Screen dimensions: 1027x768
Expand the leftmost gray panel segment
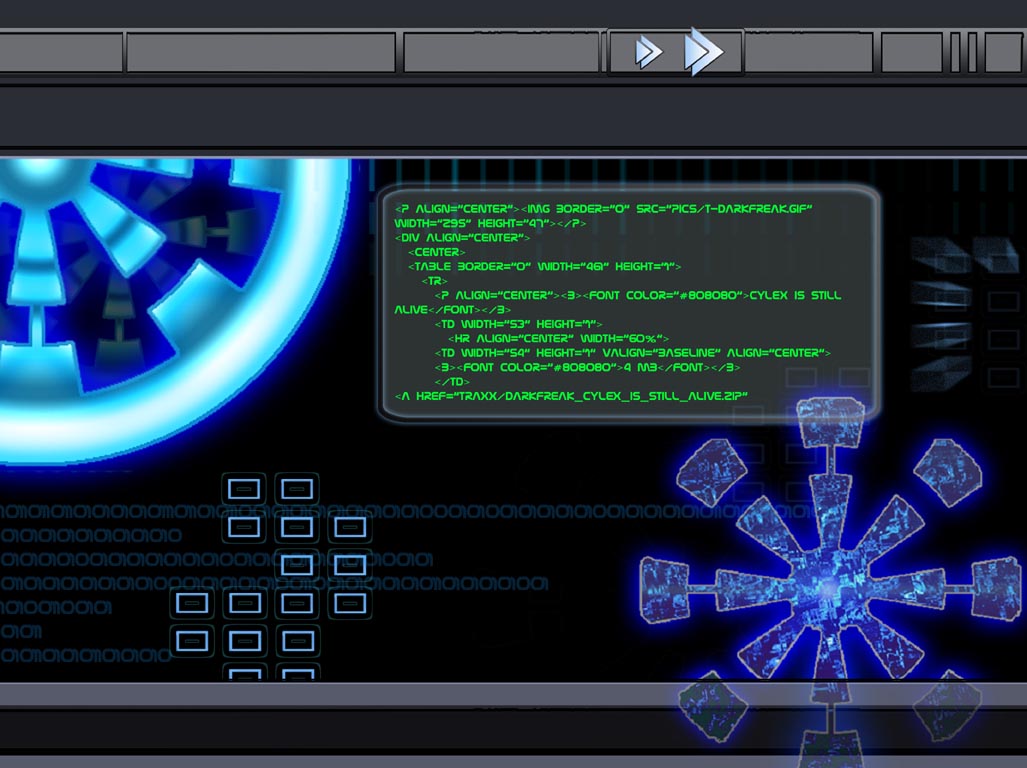60,51
